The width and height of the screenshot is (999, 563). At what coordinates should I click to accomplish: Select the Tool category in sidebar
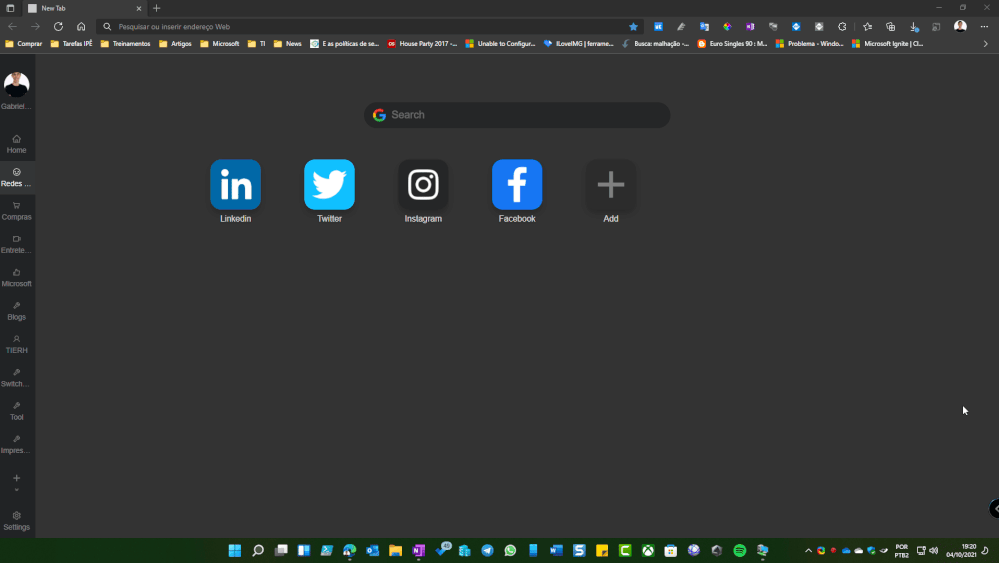pos(17,411)
